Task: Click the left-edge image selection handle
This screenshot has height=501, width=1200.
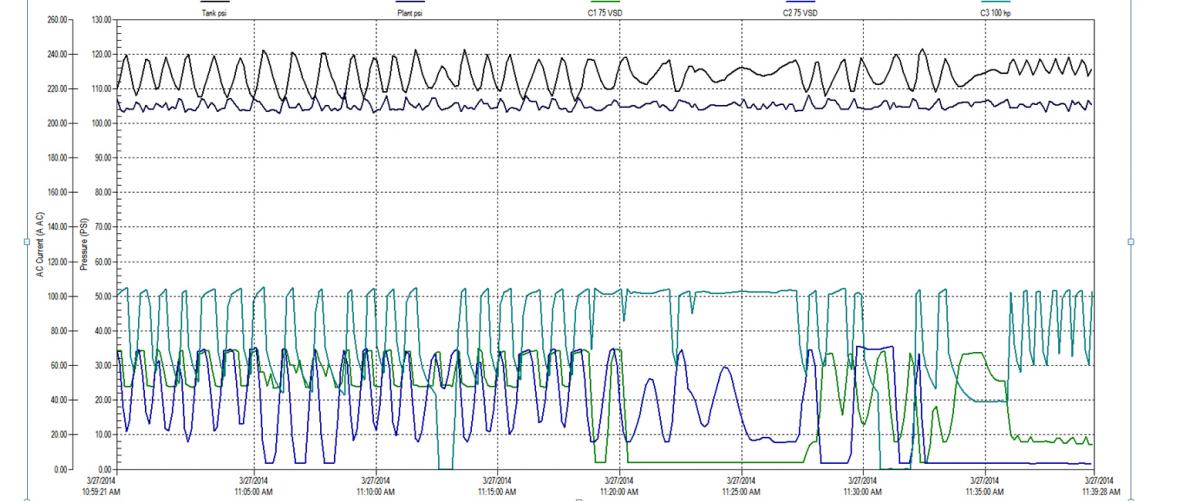Action: [27, 242]
